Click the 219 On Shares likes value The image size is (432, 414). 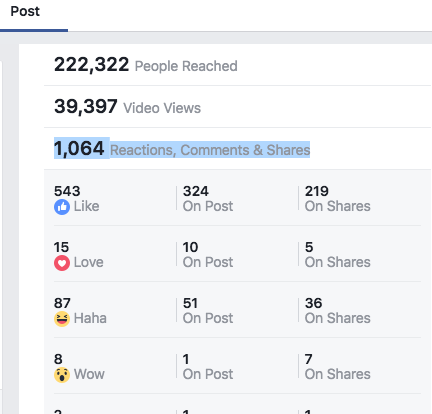[x=317, y=191]
